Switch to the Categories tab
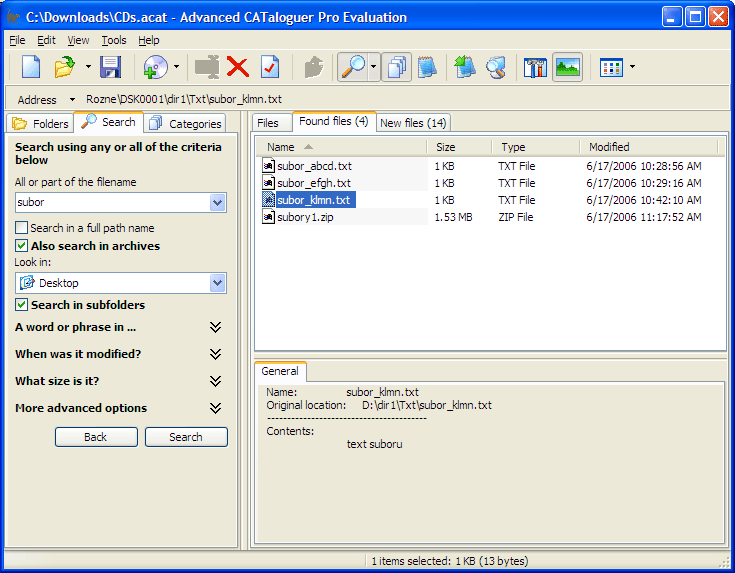Screen dimensions: 735x573 tap(185, 123)
